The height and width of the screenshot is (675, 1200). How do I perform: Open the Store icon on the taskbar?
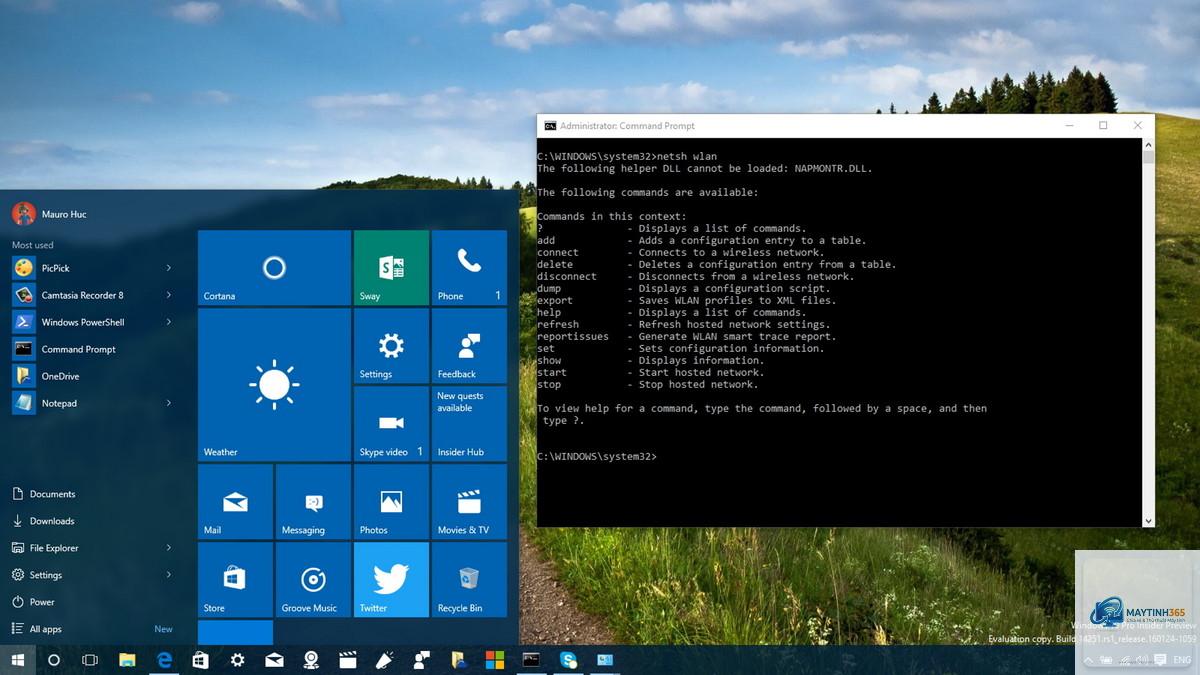[200, 660]
